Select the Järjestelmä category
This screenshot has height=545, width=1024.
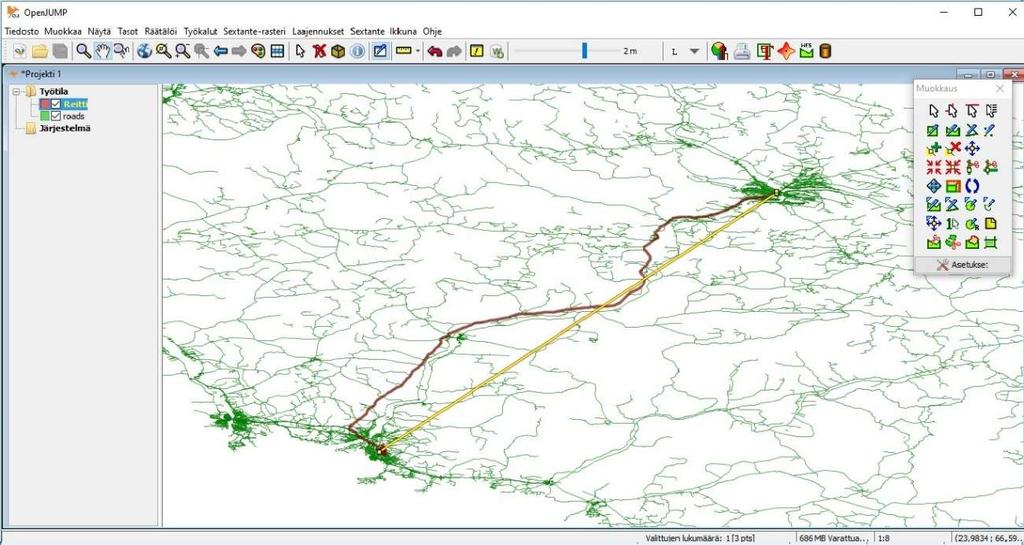65,128
